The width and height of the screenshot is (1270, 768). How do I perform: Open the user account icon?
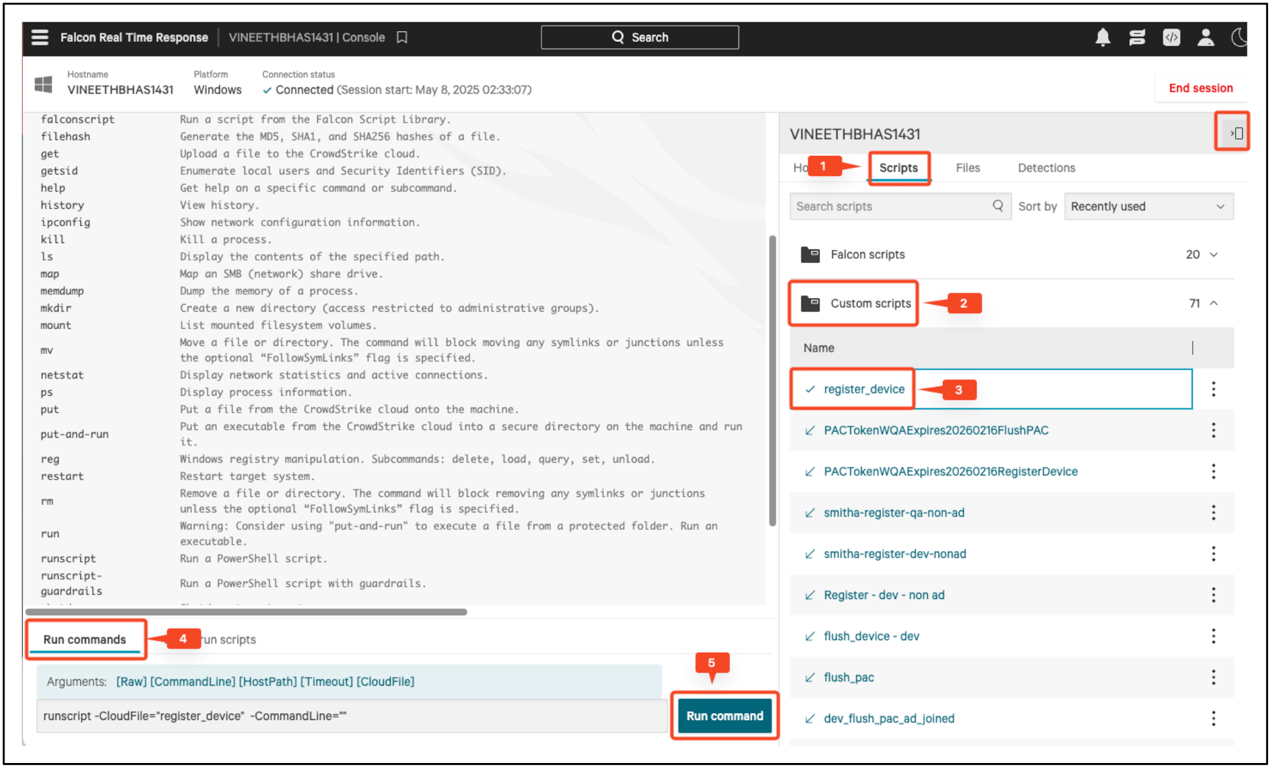[x=1206, y=37]
